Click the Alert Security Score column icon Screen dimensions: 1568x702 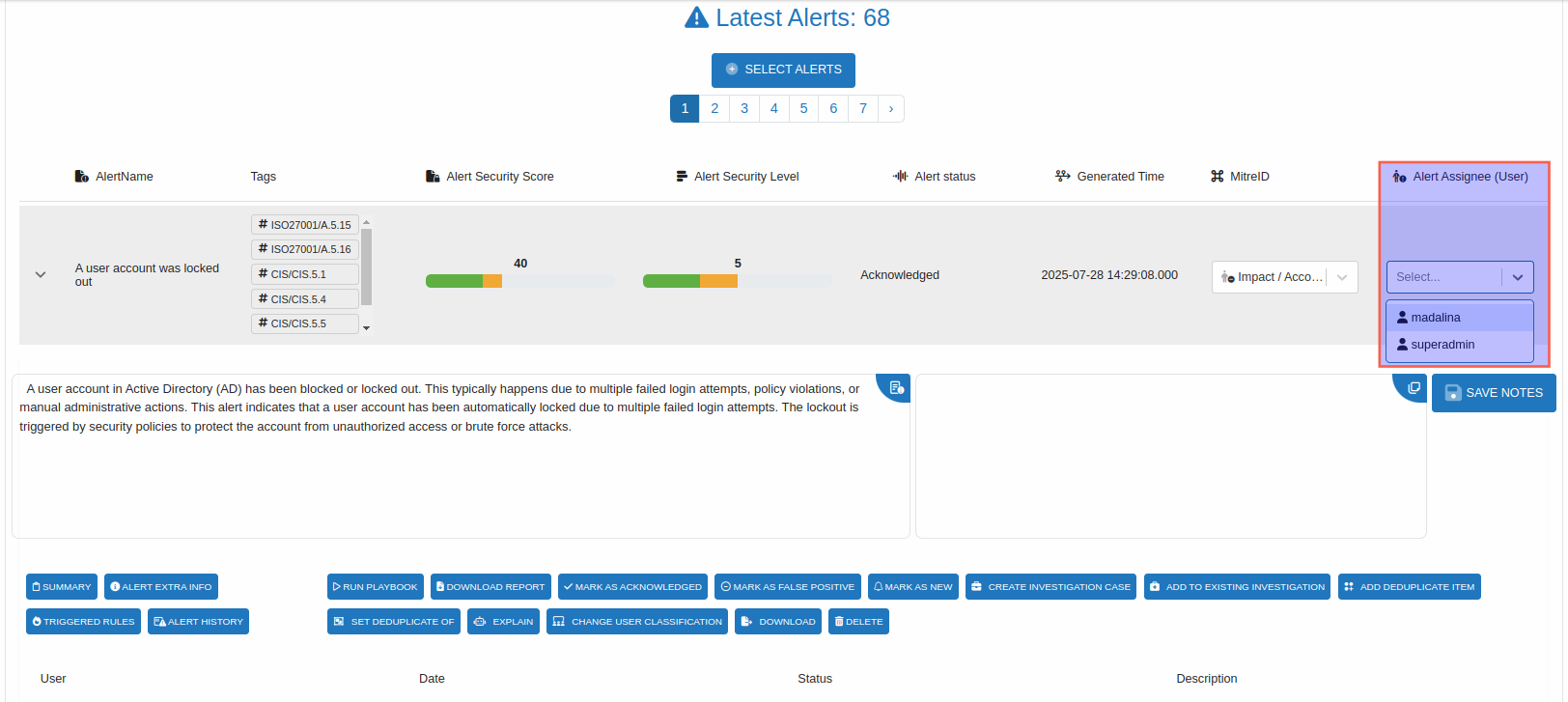pos(433,177)
